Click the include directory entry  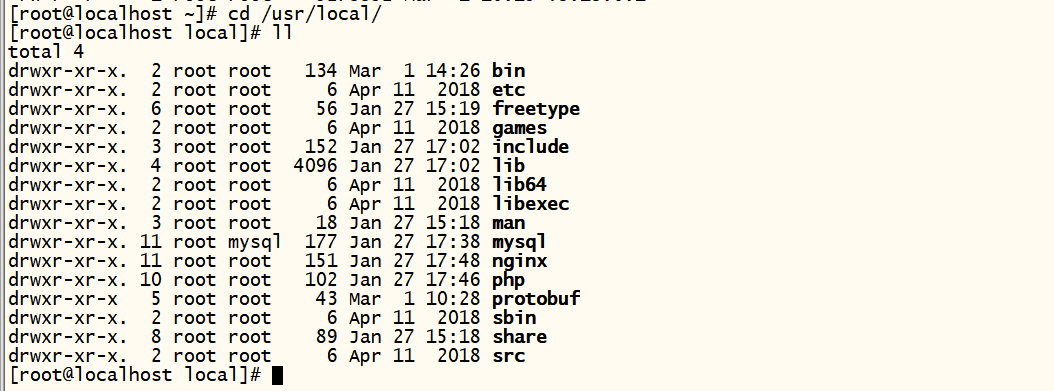[x=530, y=146]
